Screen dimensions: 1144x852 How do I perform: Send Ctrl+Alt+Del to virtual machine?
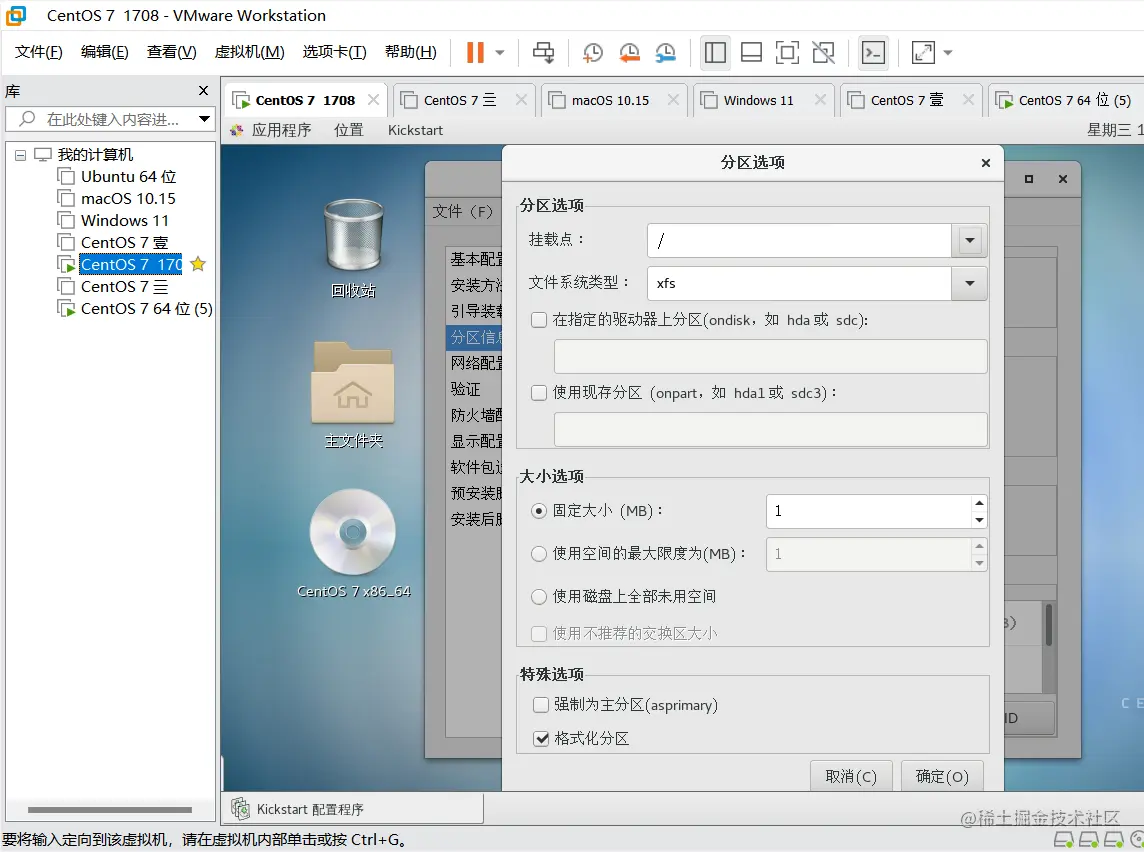click(x=543, y=53)
